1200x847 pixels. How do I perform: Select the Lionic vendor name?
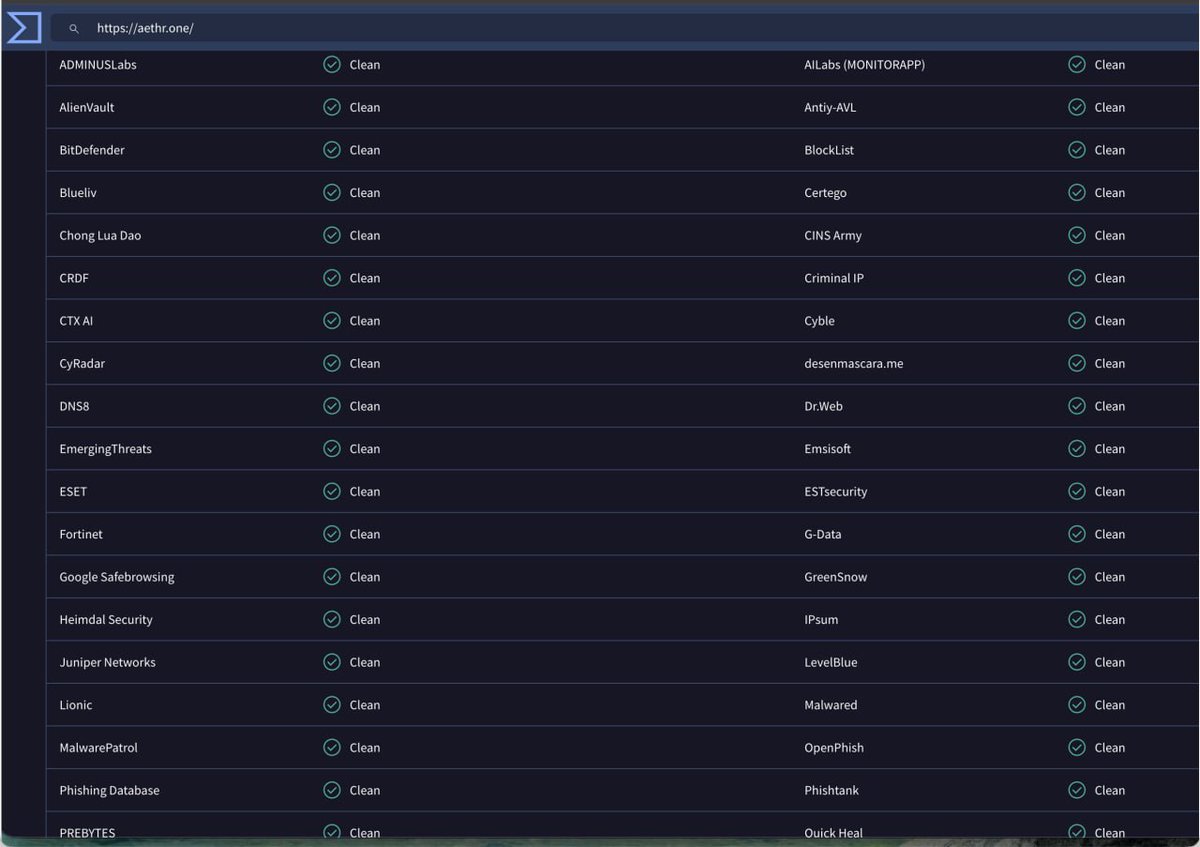tap(76, 705)
